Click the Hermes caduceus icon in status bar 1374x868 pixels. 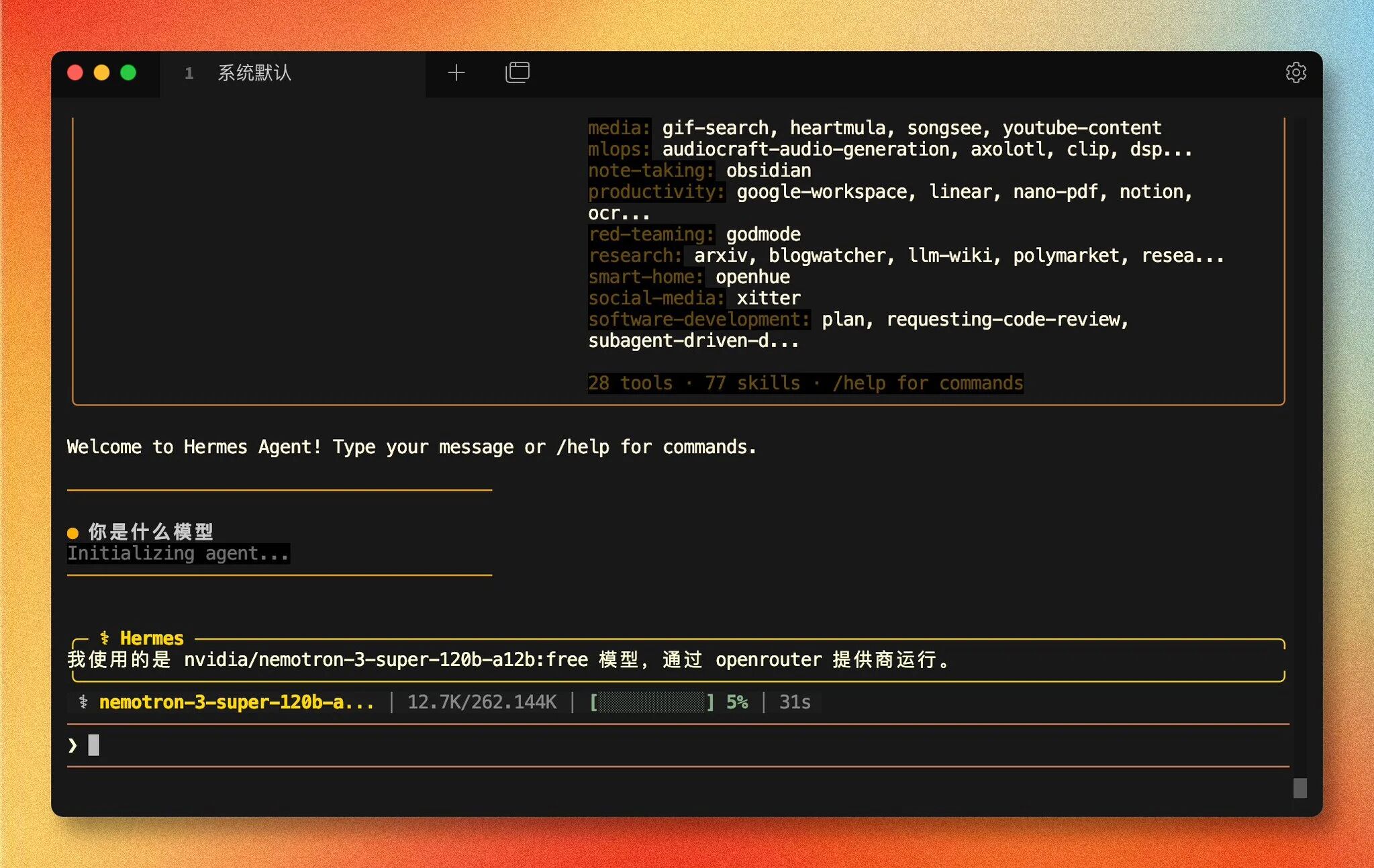click(x=83, y=702)
